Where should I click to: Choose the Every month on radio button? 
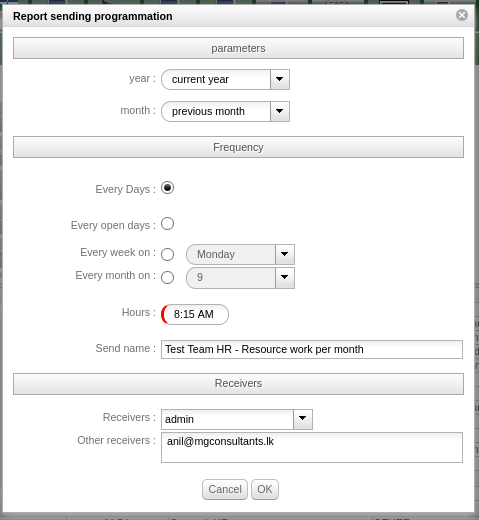pos(167,277)
